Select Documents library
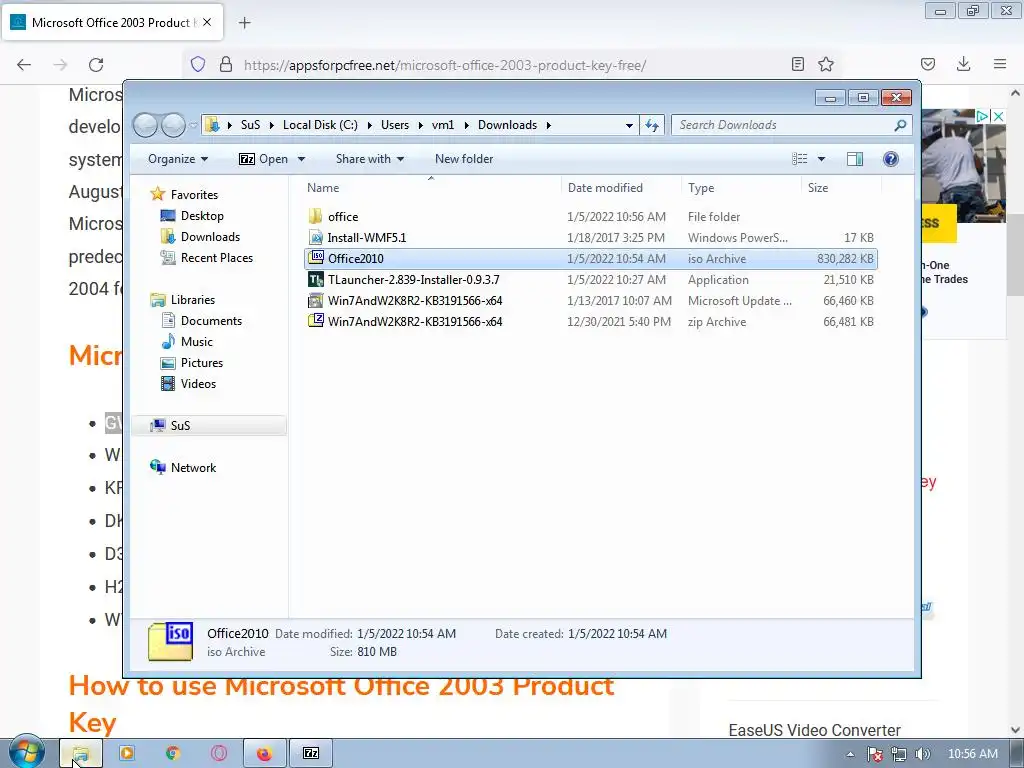This screenshot has height=768, width=1024. tap(211, 321)
